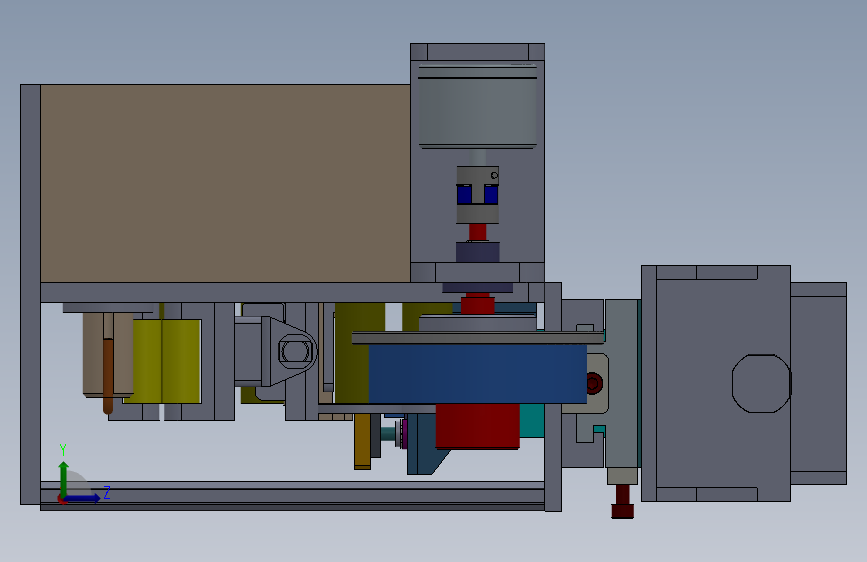
Task: Pick the red shaft below the coupling
Action: click(478, 232)
